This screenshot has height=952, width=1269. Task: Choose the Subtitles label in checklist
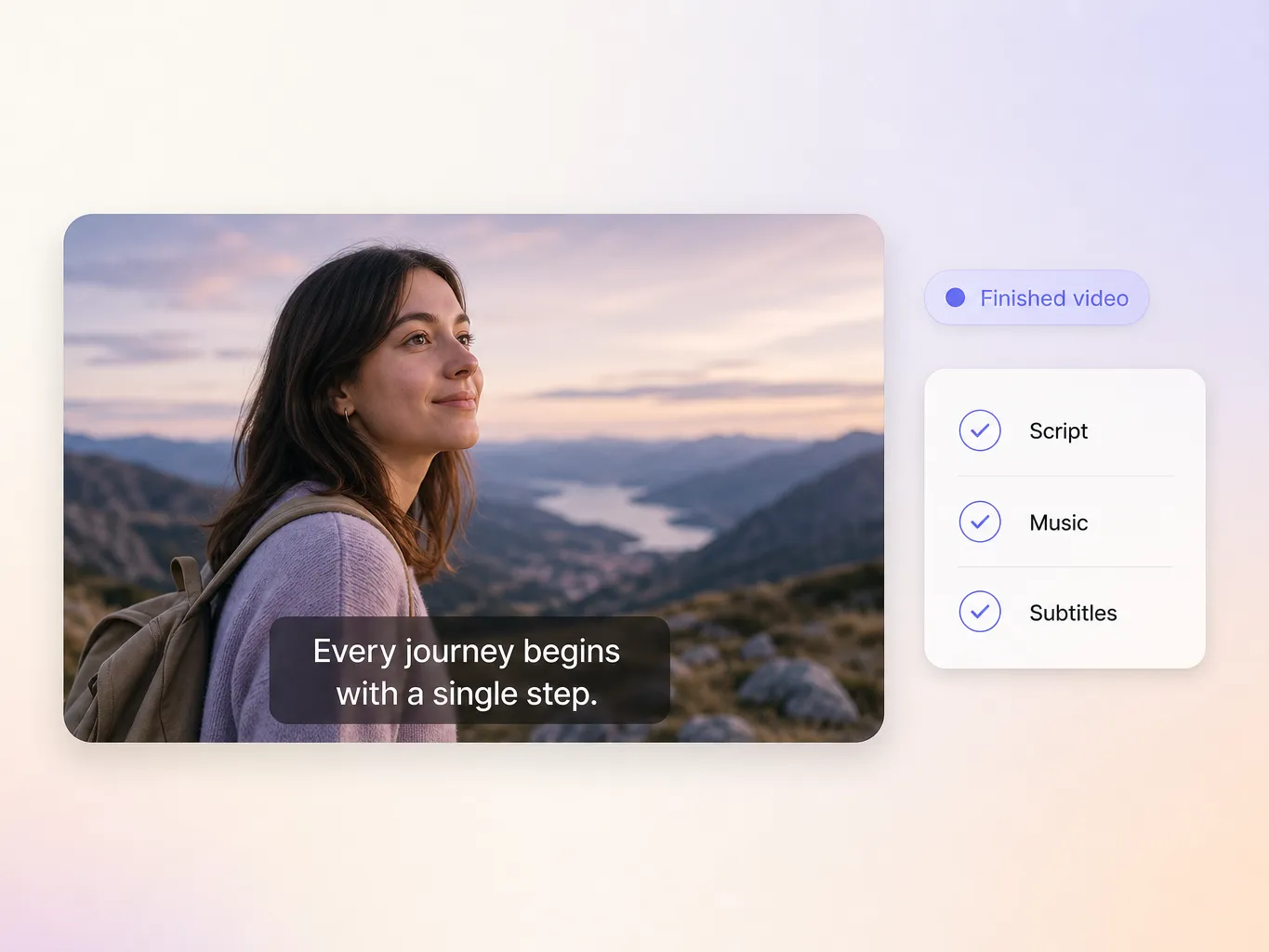click(x=1073, y=613)
